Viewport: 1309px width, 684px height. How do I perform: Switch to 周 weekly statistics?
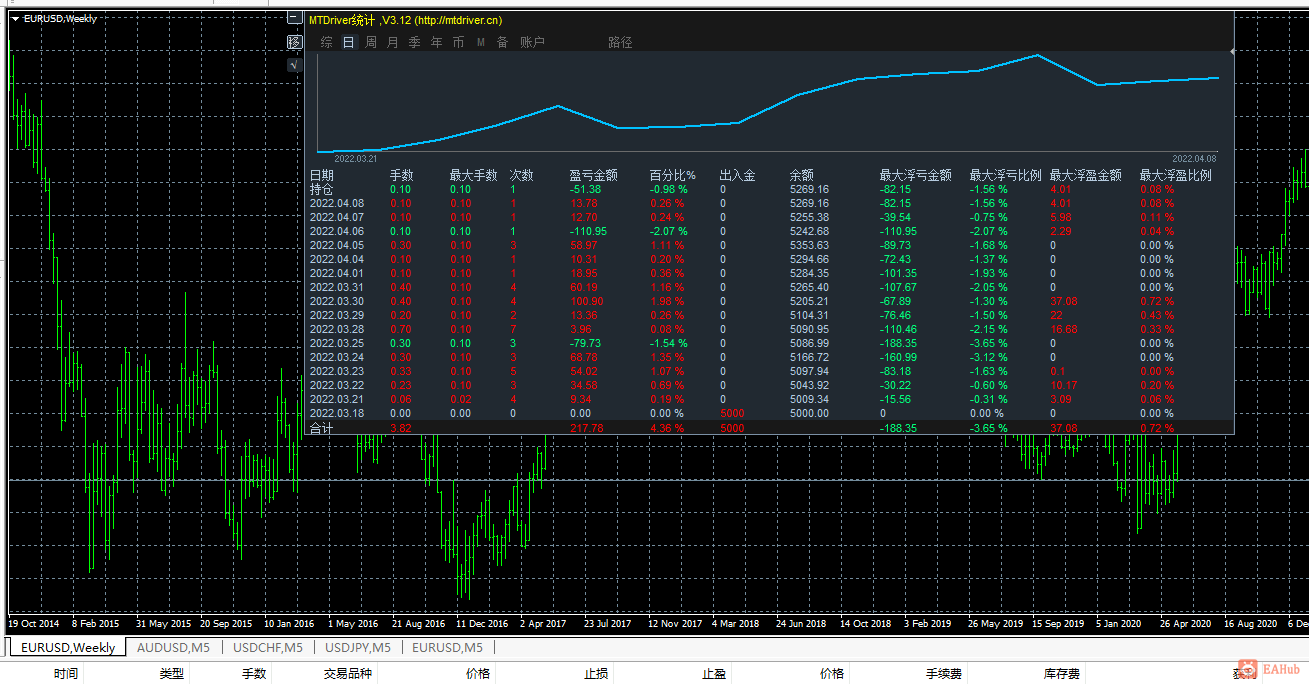point(371,42)
